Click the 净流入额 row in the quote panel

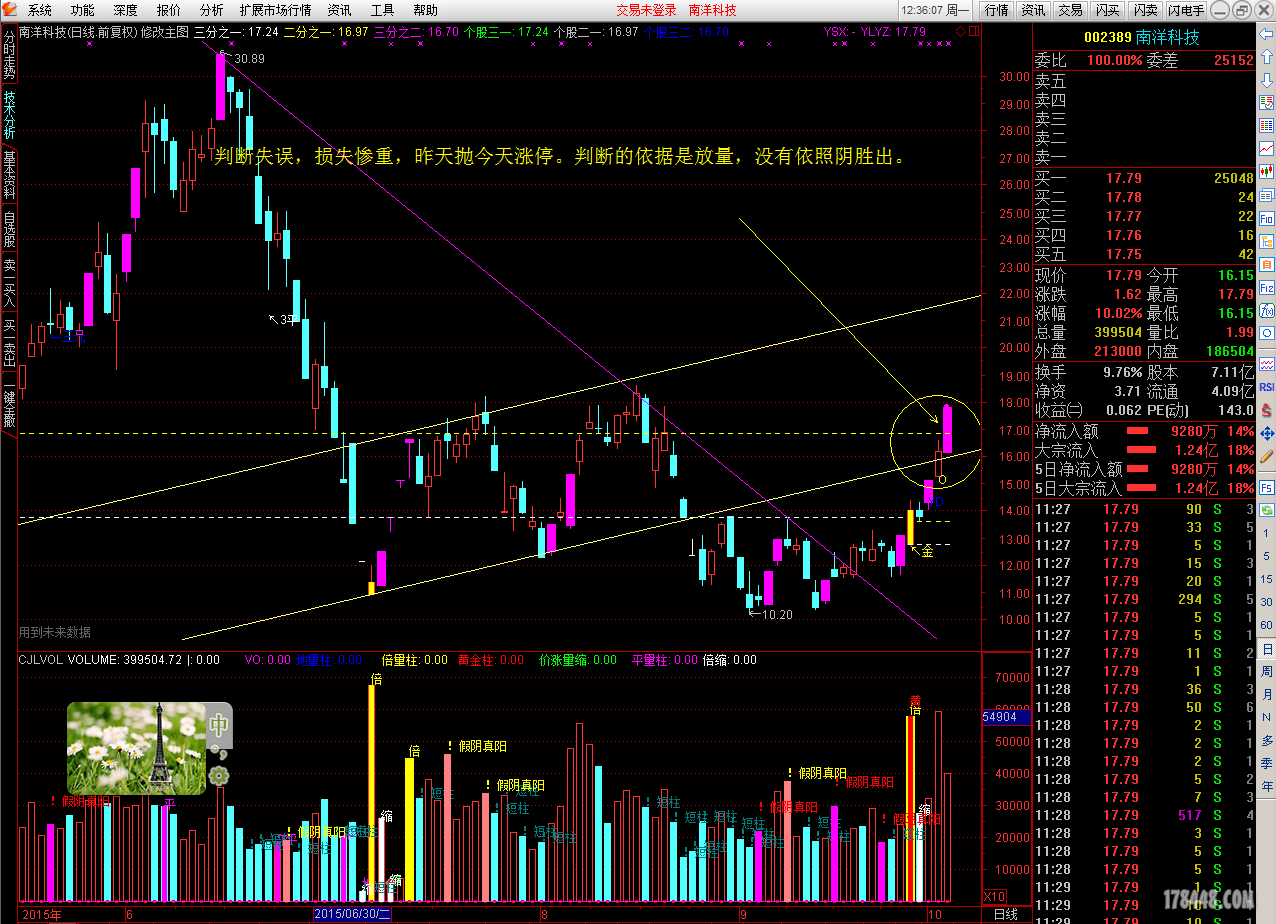(x=1144, y=431)
